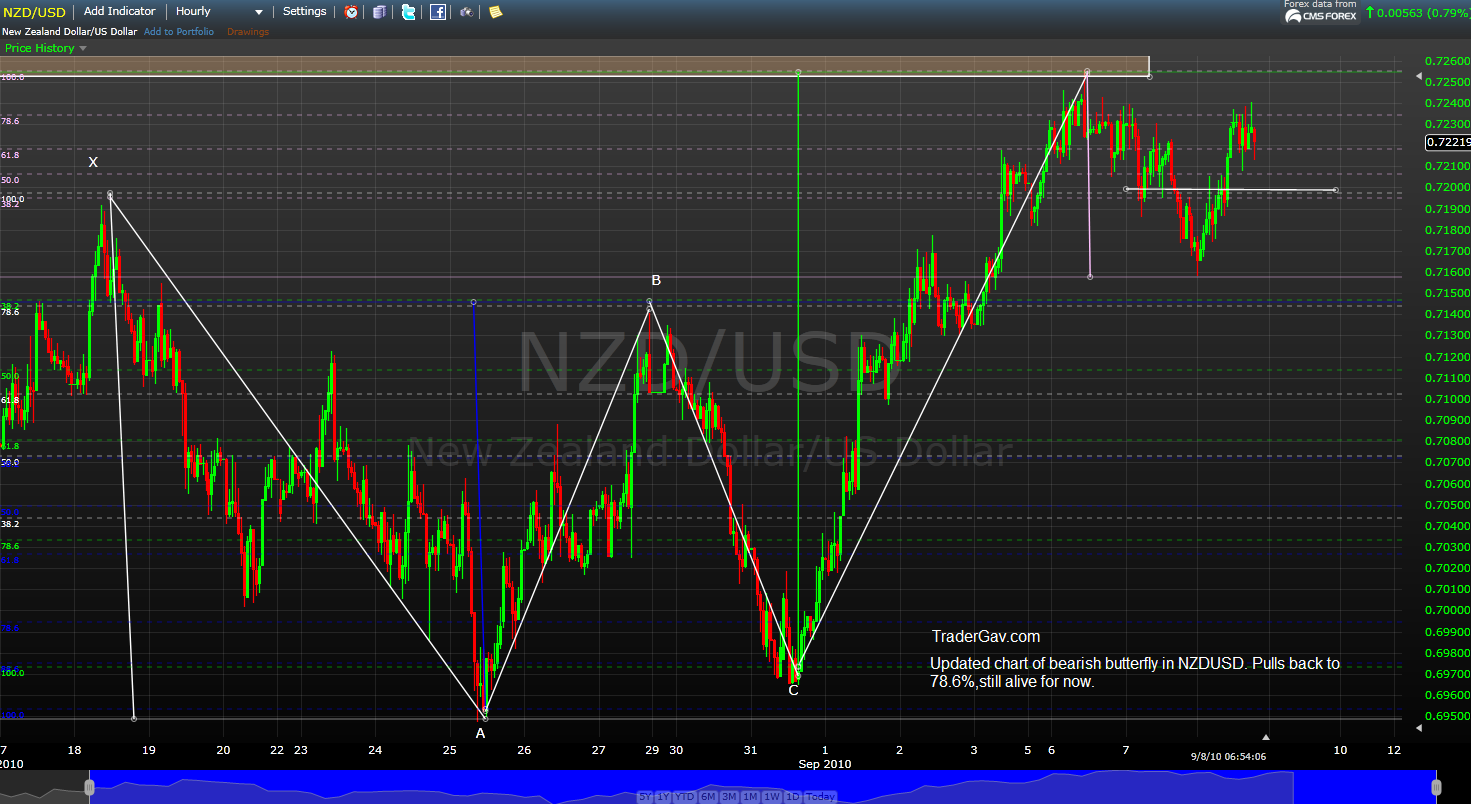Click the right handle of range slider
1471x804 pixels.
tap(1436, 787)
